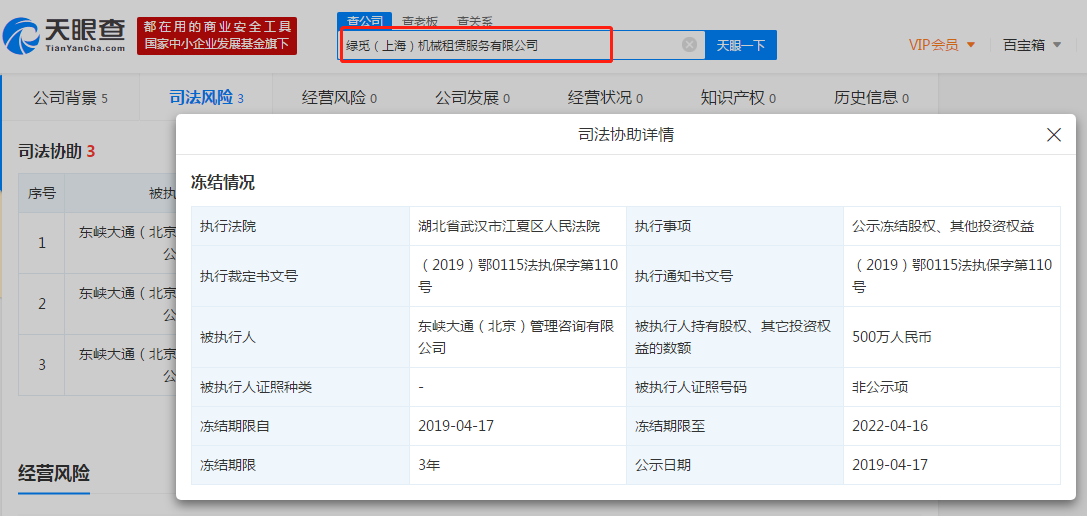Click the freeze end date 2022-04-16
Viewport: 1087px width, 516px height.
click(x=890, y=426)
